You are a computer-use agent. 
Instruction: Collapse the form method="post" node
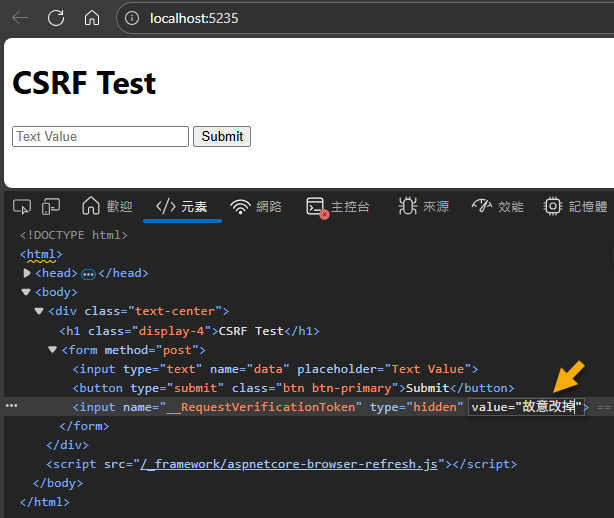coord(53,350)
